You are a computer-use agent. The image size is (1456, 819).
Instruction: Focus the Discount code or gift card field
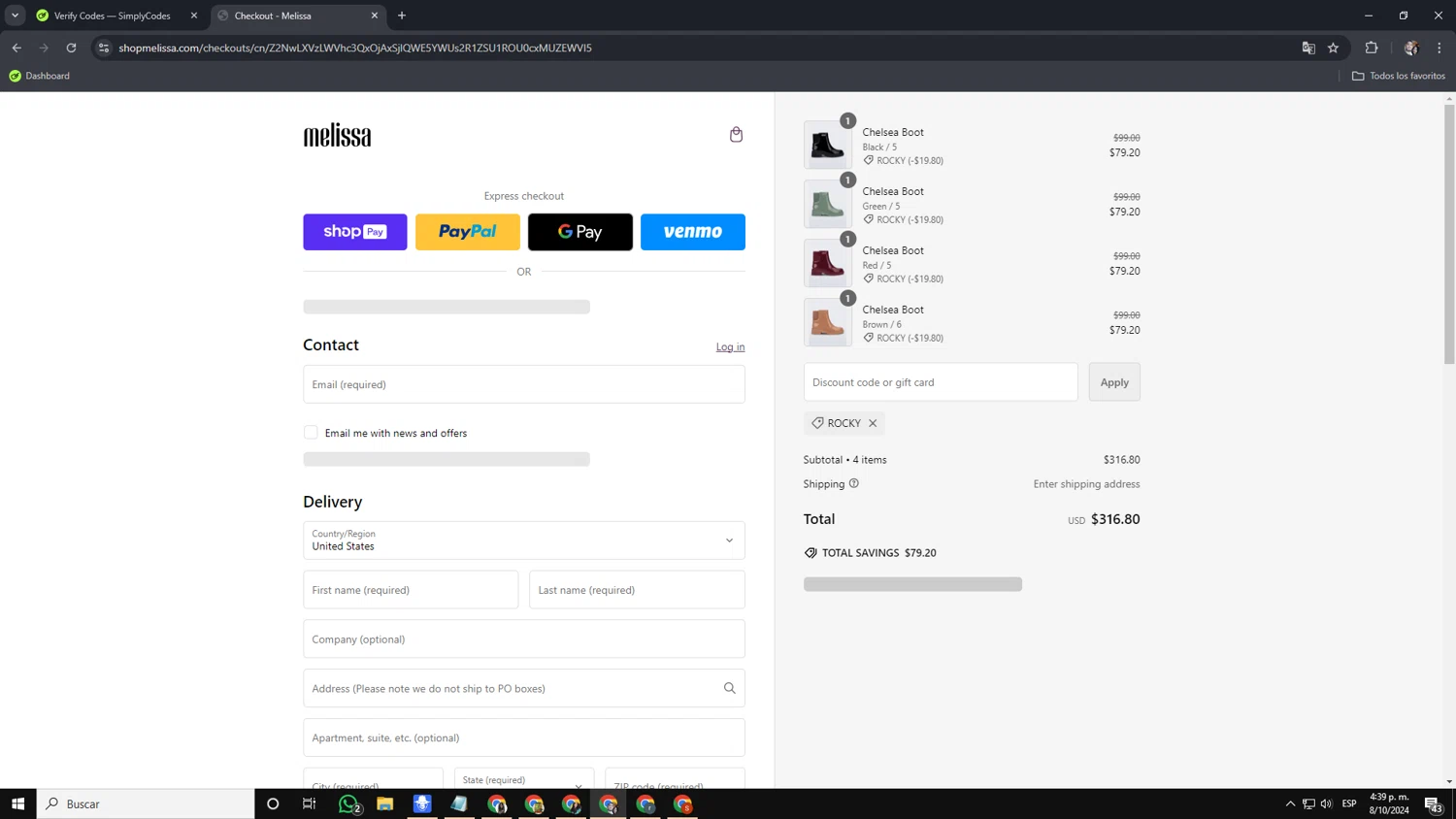click(x=941, y=382)
